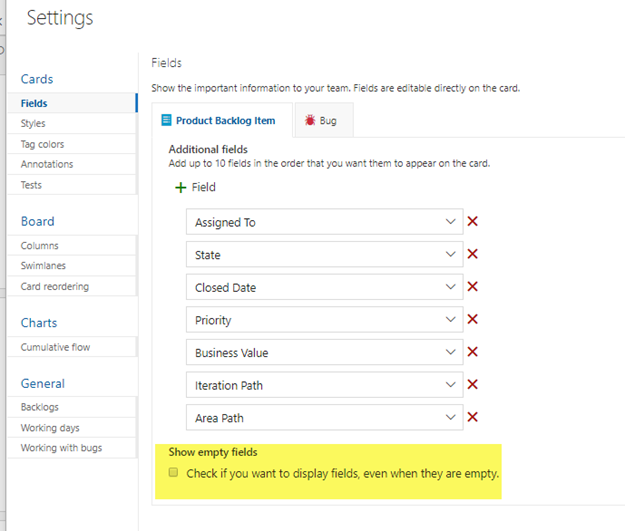The height and width of the screenshot is (531, 625).
Task: Enable the Show empty fields checkbox
Action: 174,472
